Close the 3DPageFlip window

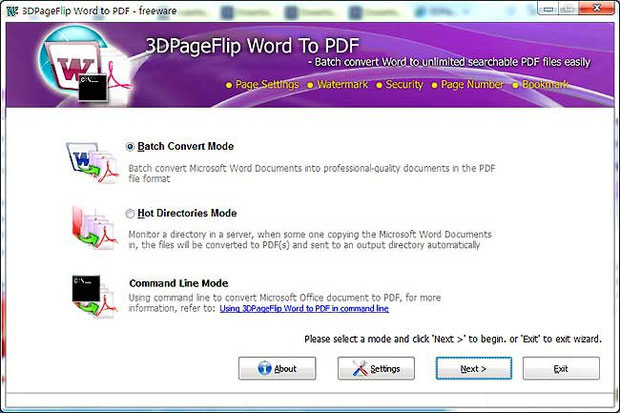[597, 8]
